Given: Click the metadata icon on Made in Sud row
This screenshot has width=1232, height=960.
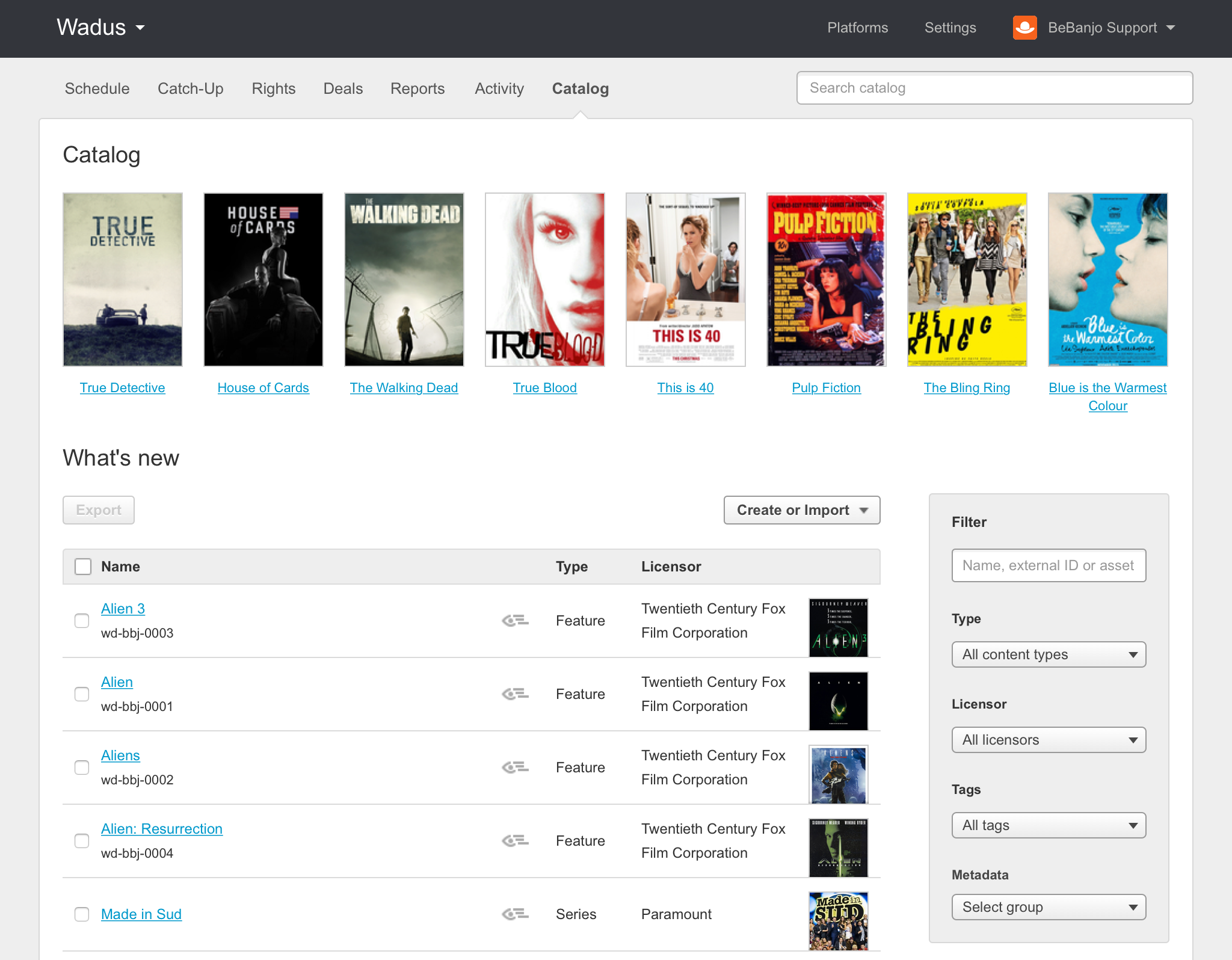Looking at the screenshot, I should point(515,914).
